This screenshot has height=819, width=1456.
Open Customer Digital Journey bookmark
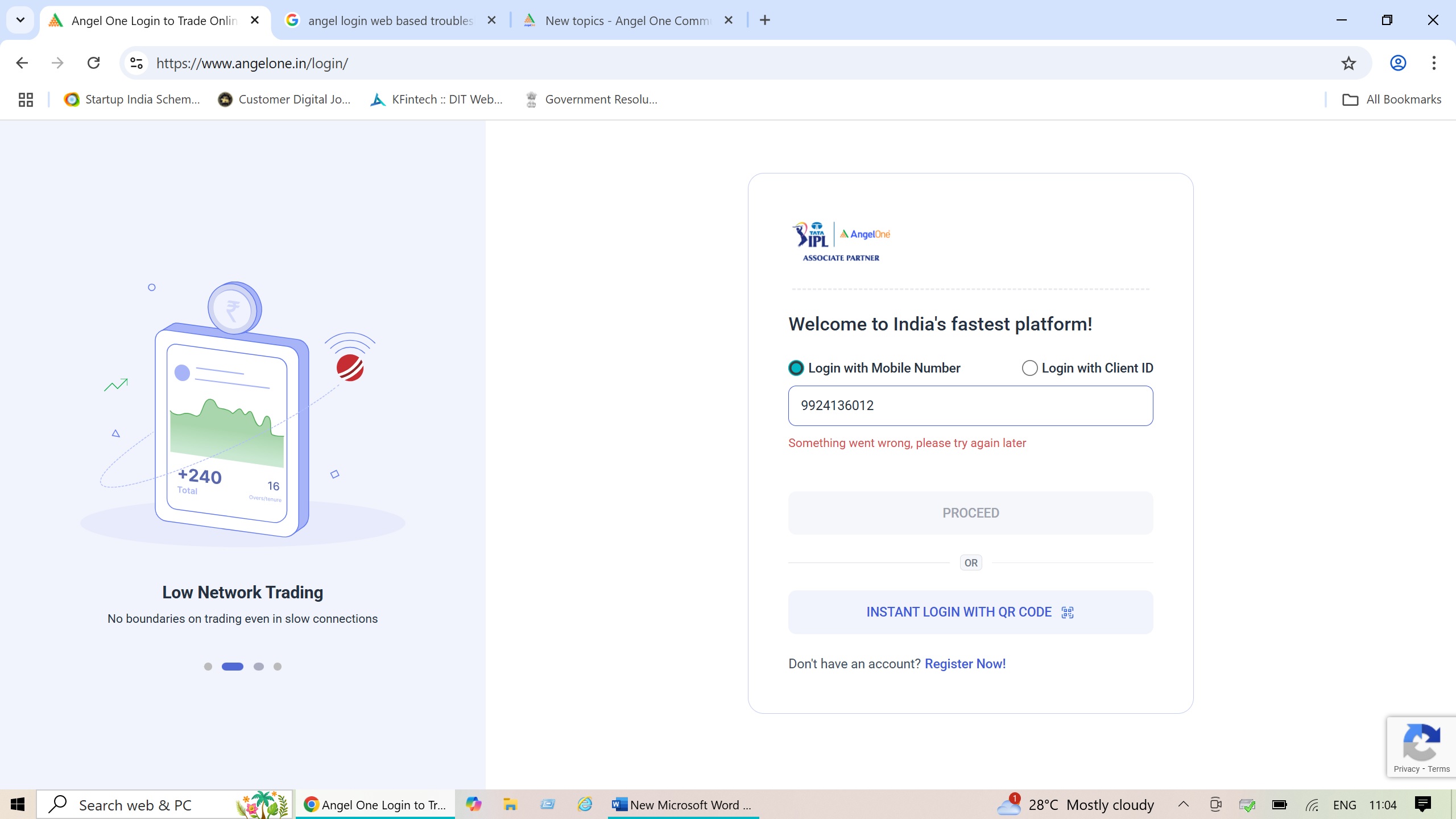click(284, 100)
